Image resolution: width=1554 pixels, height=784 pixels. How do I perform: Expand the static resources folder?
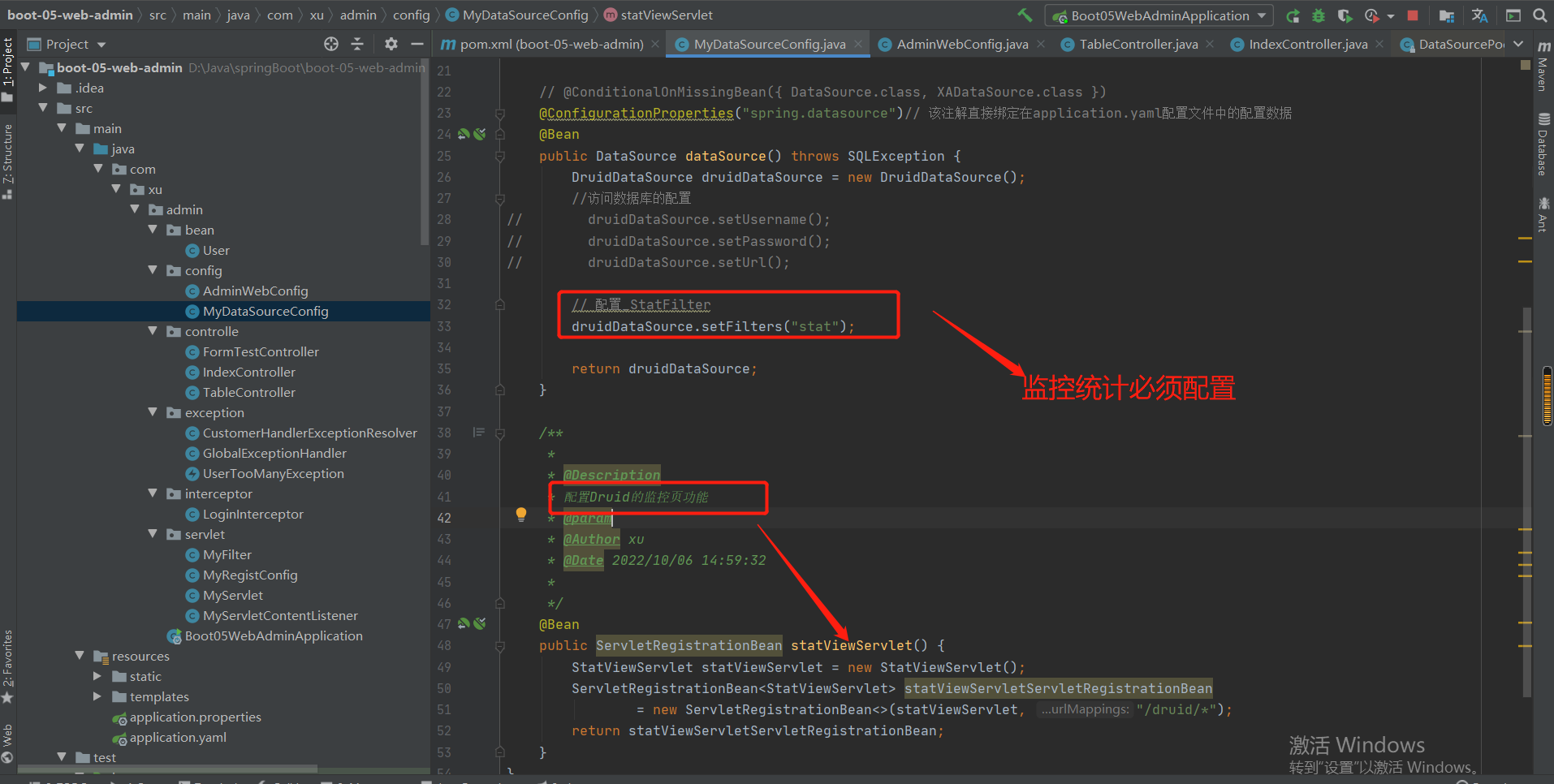point(97,676)
